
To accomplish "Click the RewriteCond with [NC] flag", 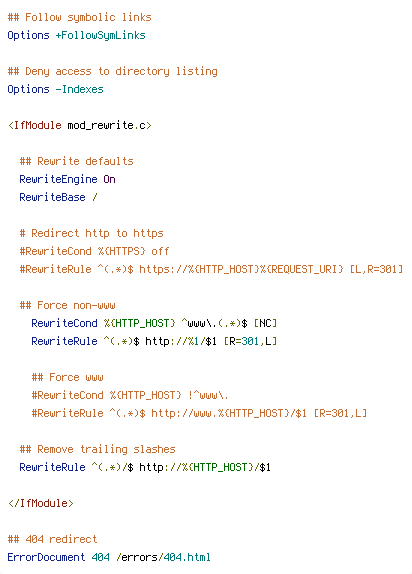I will coord(154,323).
